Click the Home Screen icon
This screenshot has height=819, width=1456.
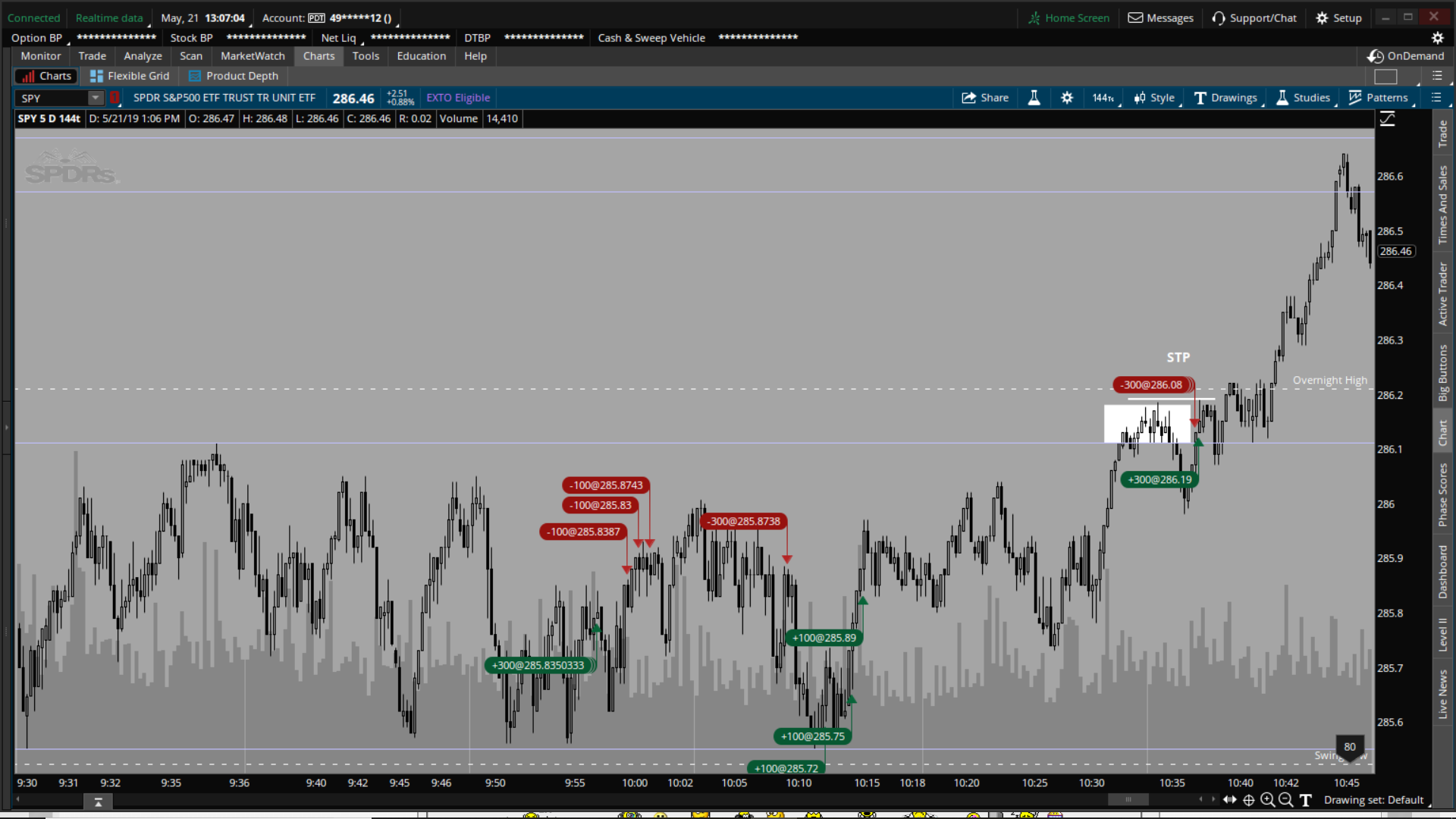(1034, 18)
